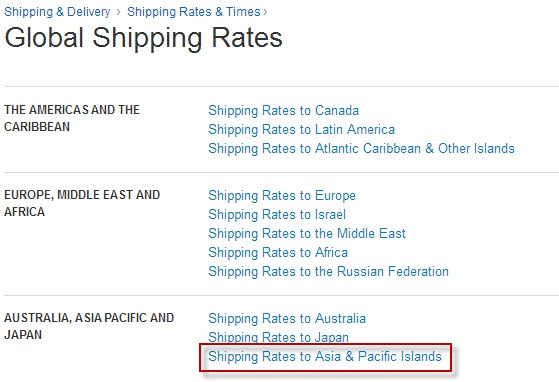View Shipping Rates to Australia
The height and width of the screenshot is (382, 559).
click(287, 318)
